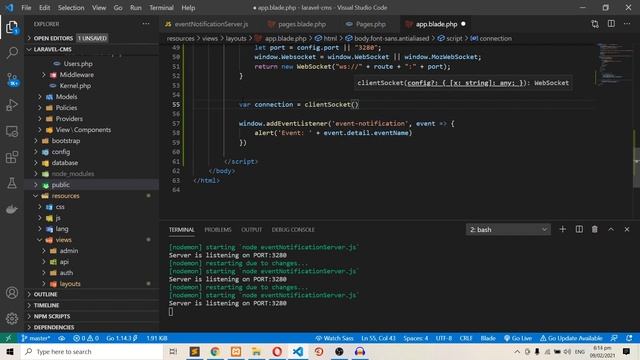Click Go Live in status bar
This screenshot has width=640, height=360.
pos(518,338)
